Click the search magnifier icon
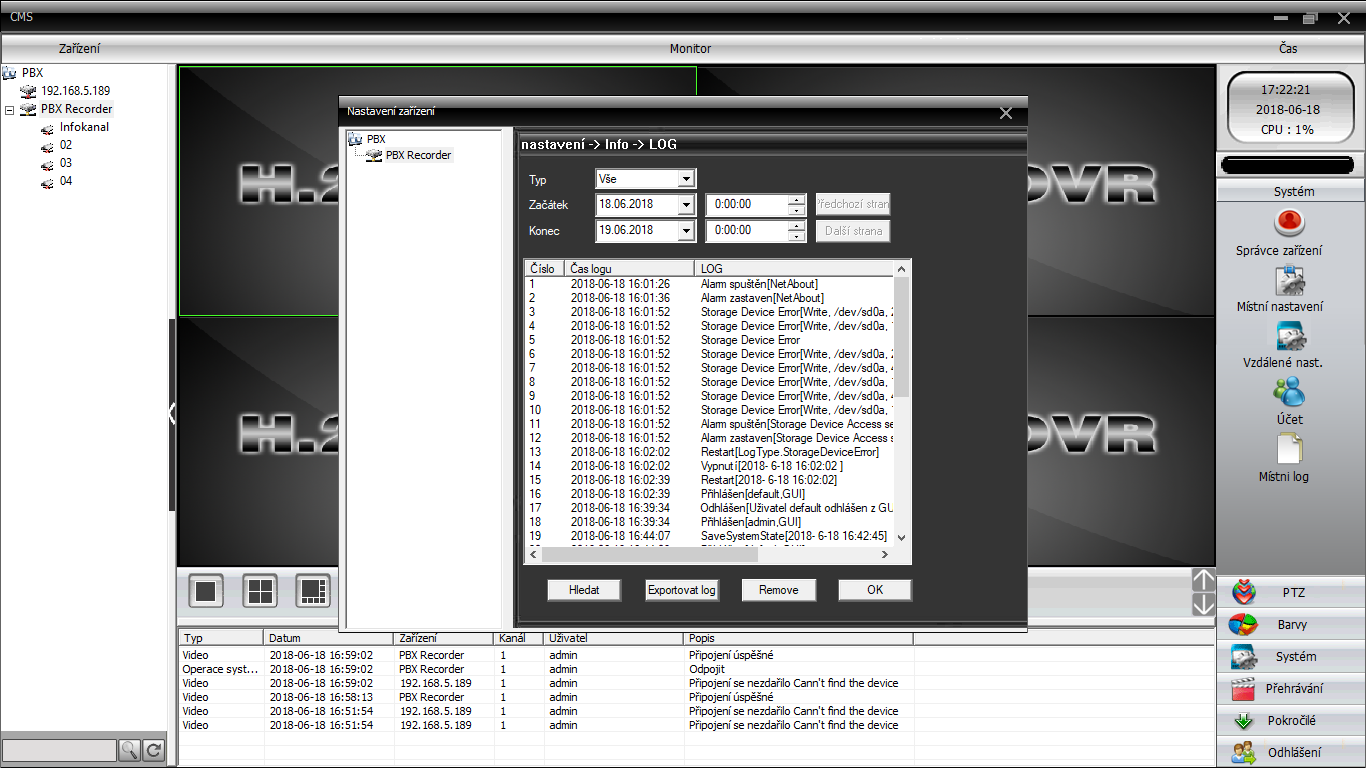The image size is (1366, 768). tap(130, 750)
